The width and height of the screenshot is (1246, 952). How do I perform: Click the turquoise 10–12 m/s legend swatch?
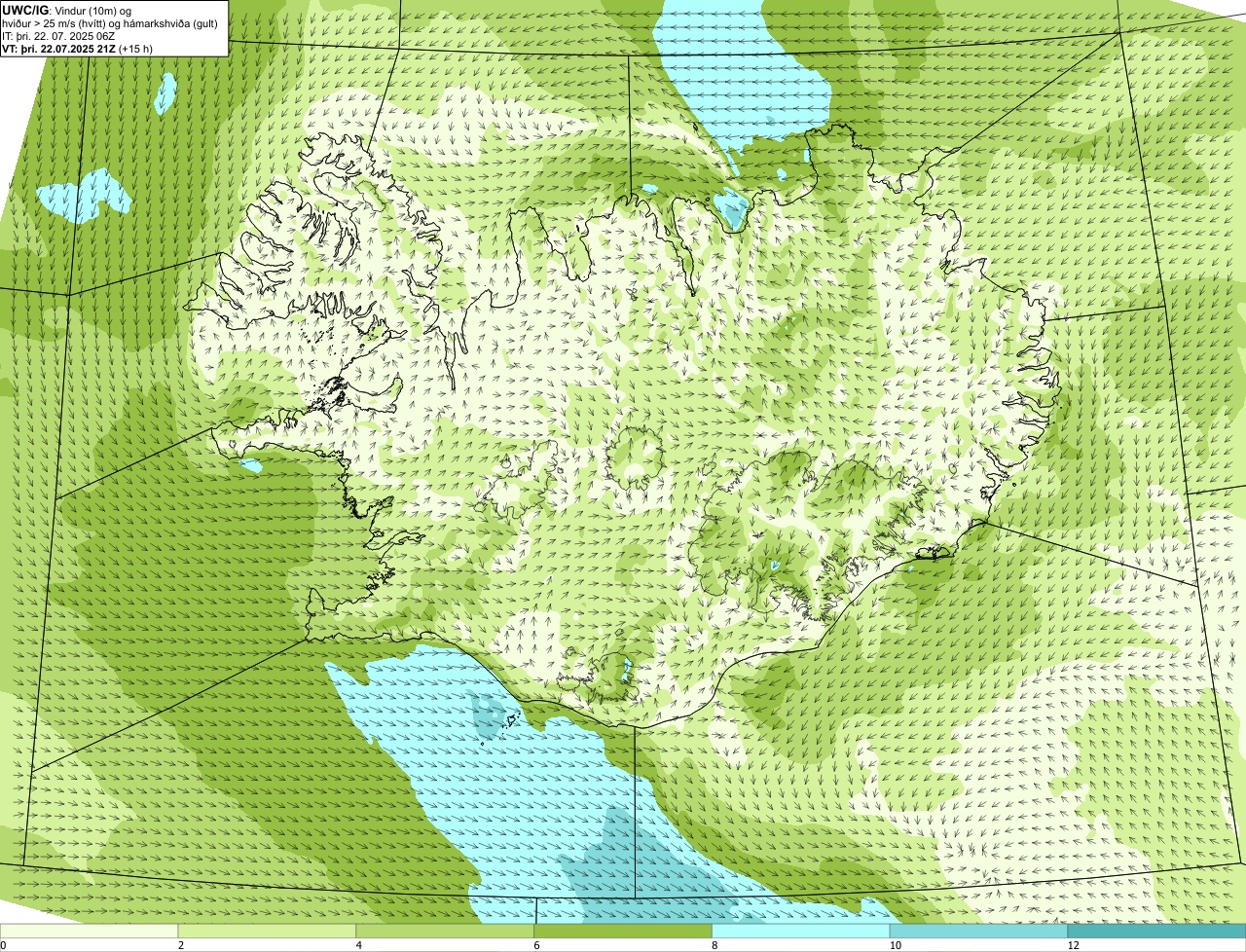coord(978,931)
